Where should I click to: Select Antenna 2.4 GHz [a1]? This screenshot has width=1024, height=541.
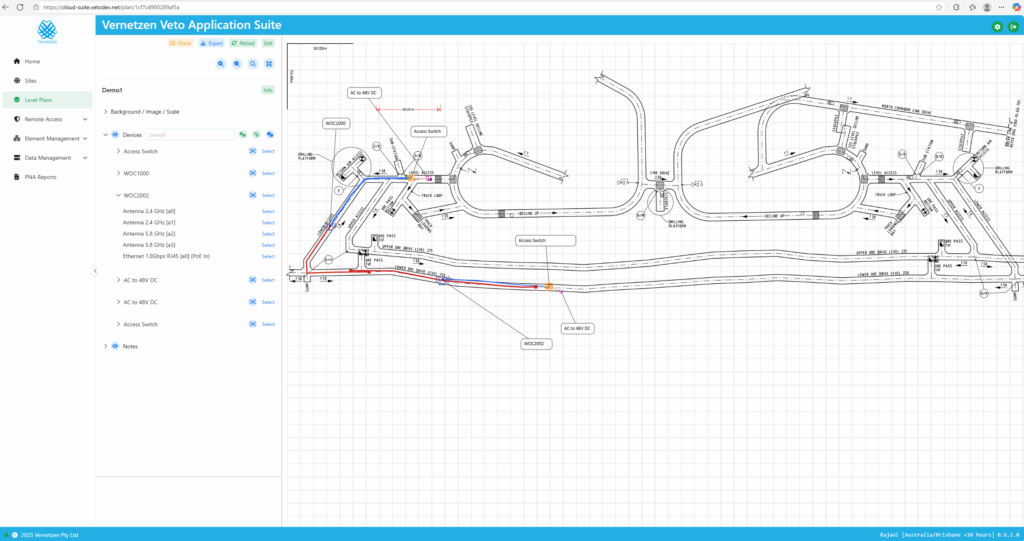coord(268,223)
